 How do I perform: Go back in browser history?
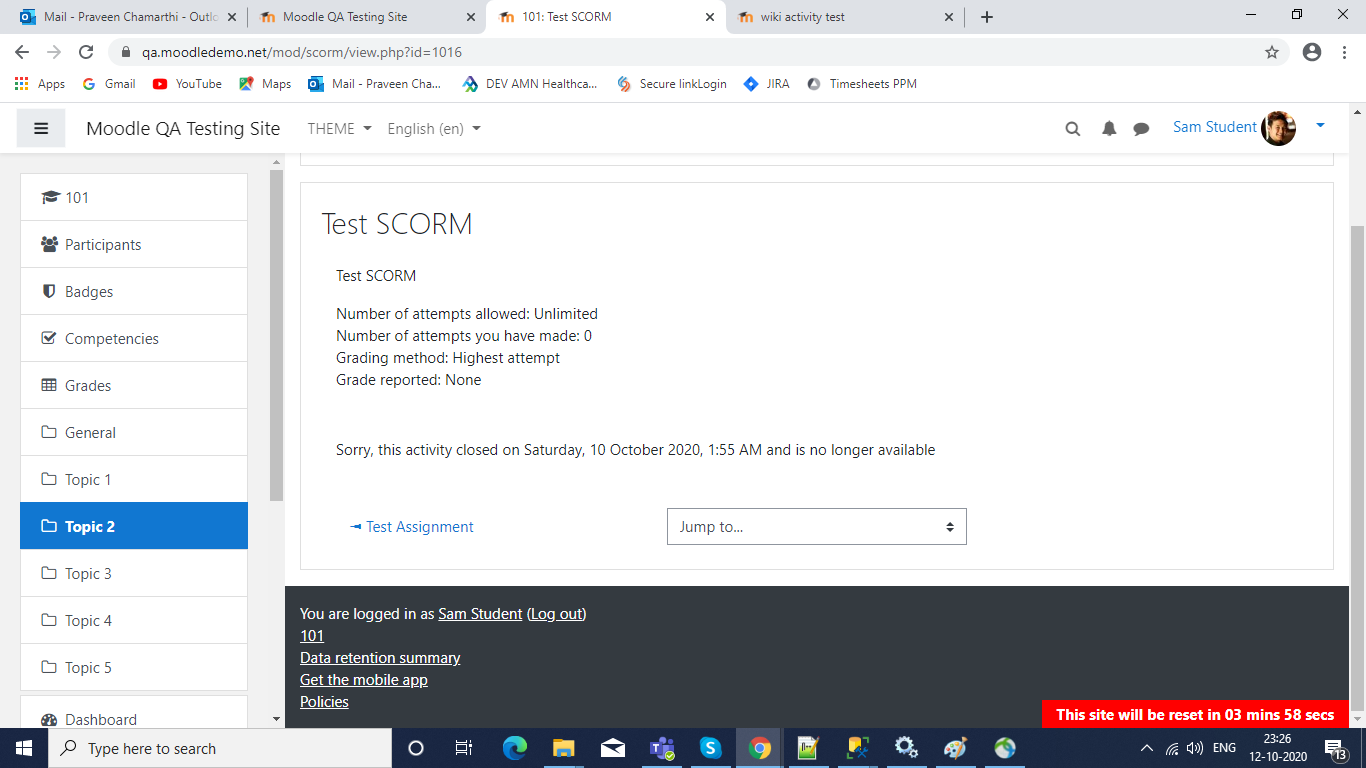[x=22, y=52]
